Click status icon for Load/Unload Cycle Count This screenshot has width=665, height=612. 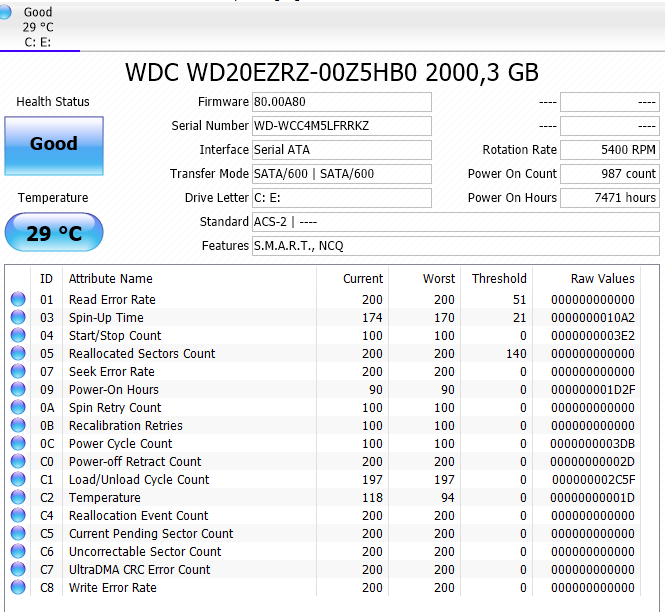coord(18,479)
